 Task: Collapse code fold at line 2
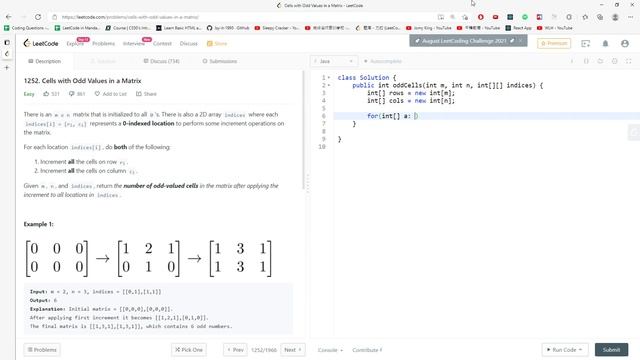click(329, 85)
